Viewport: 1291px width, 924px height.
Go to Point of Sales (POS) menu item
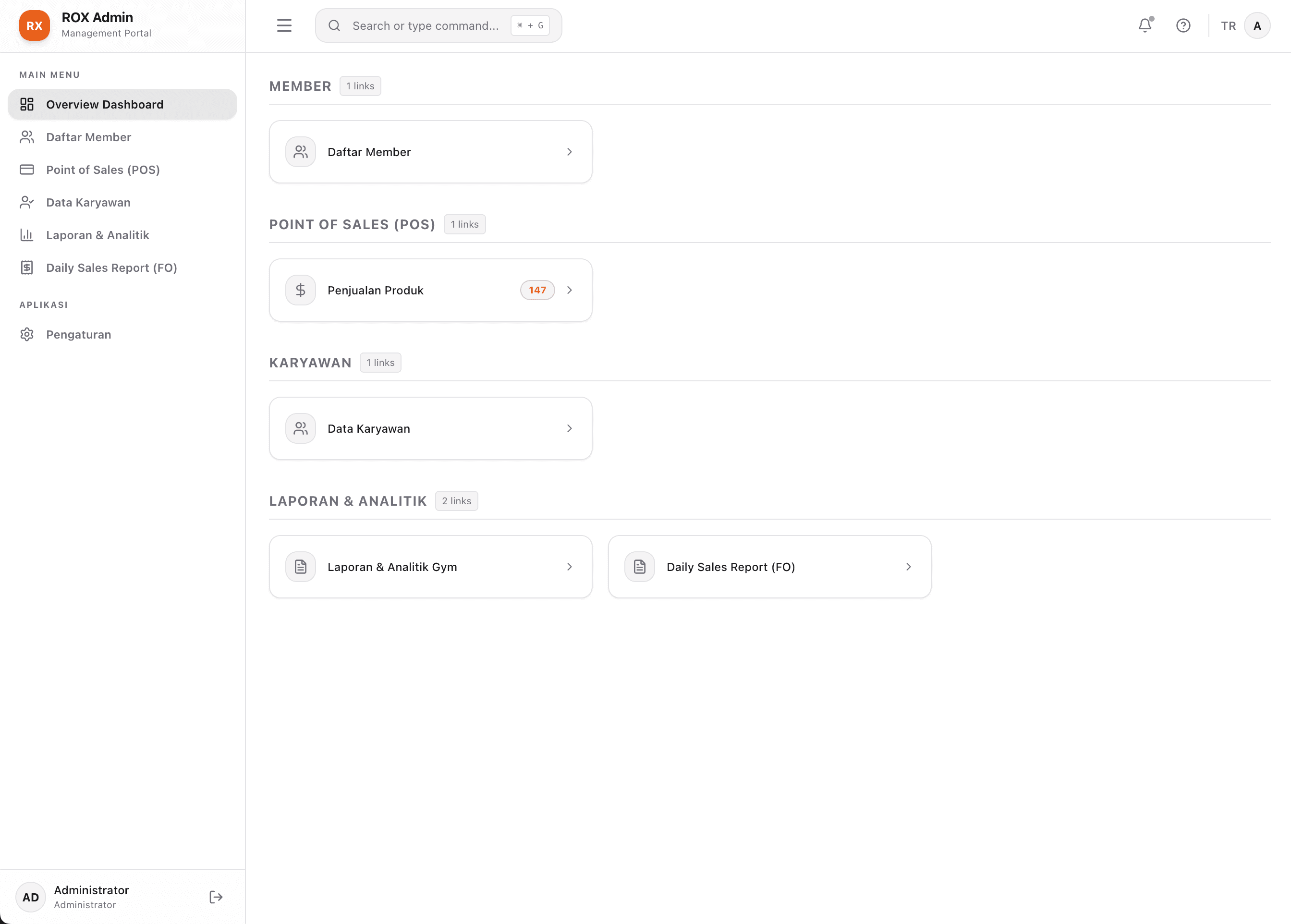click(122, 170)
